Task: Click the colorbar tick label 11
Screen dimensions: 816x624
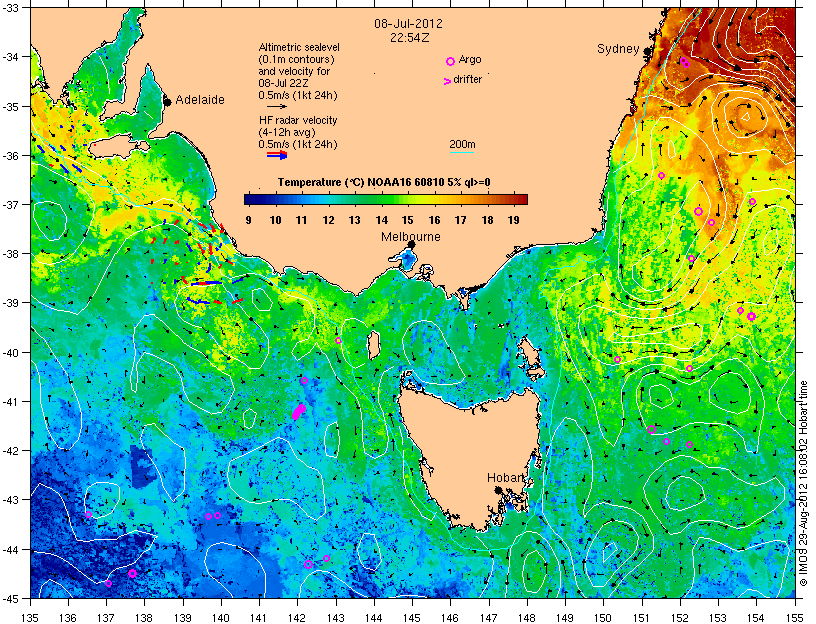Action: [x=301, y=220]
